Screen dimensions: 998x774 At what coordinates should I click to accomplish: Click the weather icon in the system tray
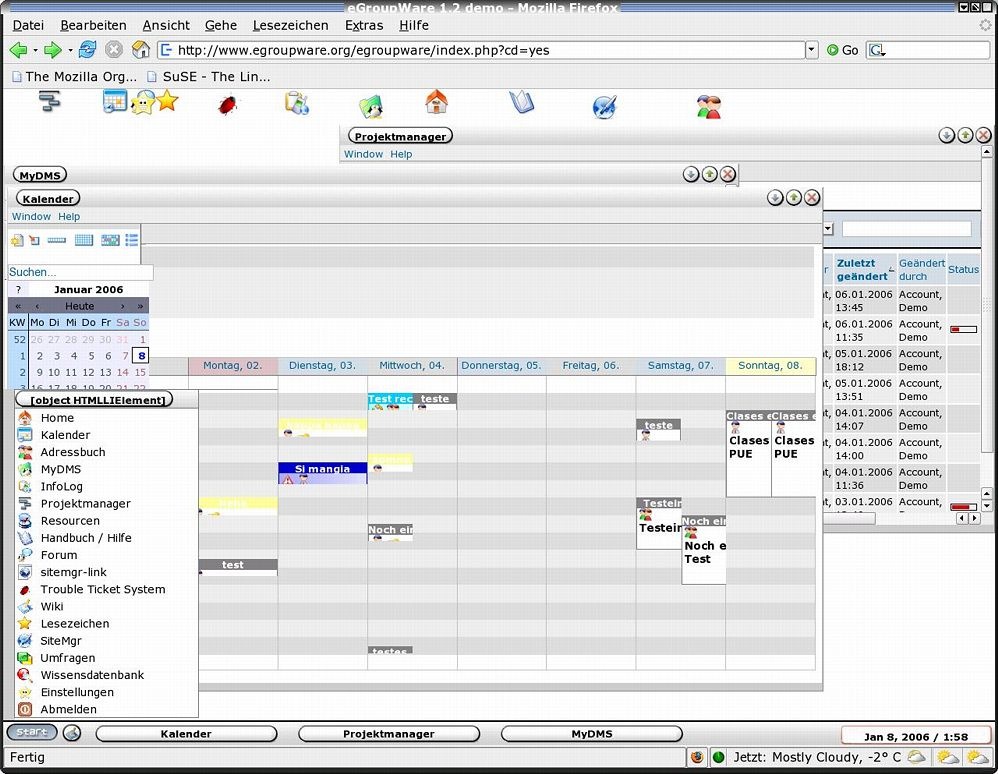tap(915, 757)
